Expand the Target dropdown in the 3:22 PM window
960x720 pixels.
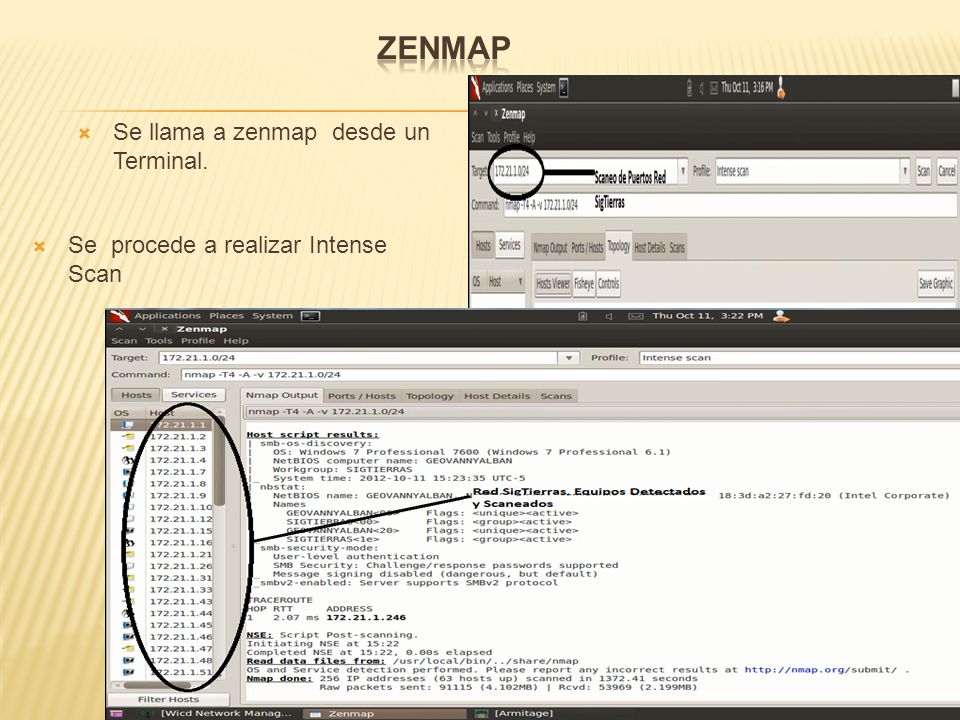point(569,358)
